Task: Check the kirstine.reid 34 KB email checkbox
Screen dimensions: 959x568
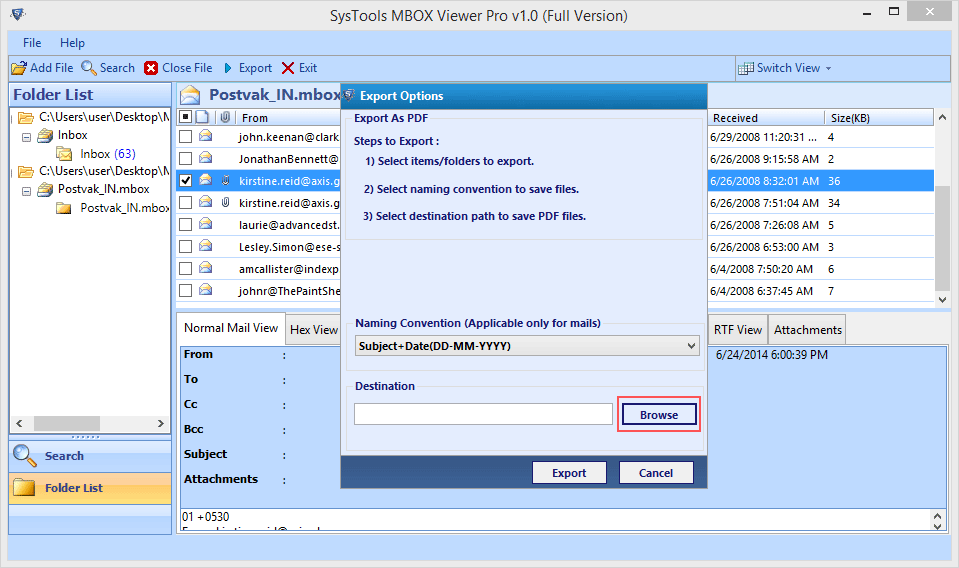Action: click(186, 202)
